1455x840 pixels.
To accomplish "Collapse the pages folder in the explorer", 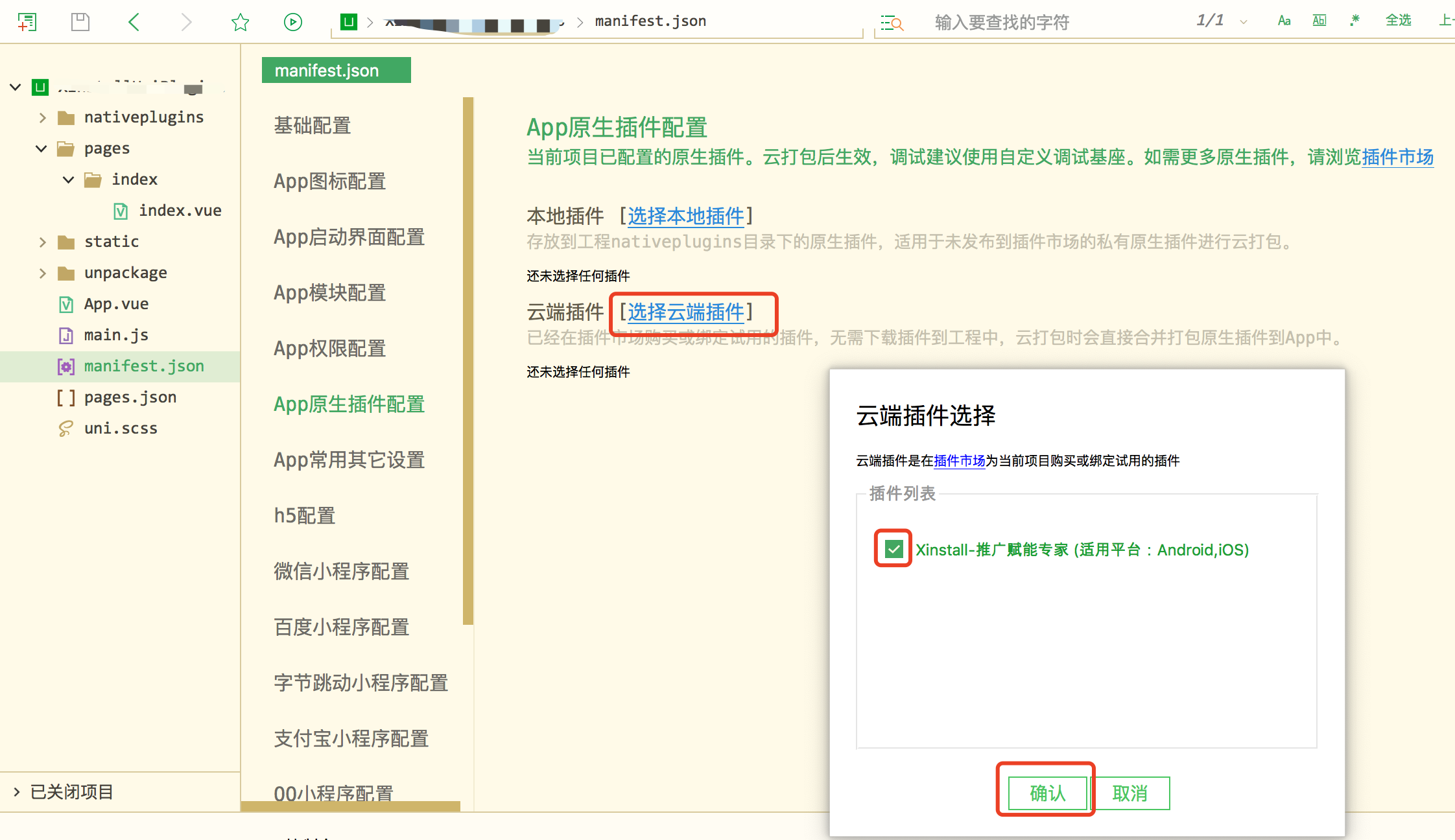I will [41, 148].
